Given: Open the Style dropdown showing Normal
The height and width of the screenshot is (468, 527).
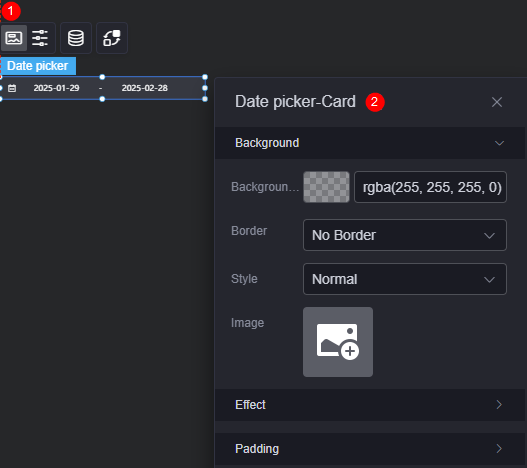Looking at the screenshot, I should [x=405, y=279].
